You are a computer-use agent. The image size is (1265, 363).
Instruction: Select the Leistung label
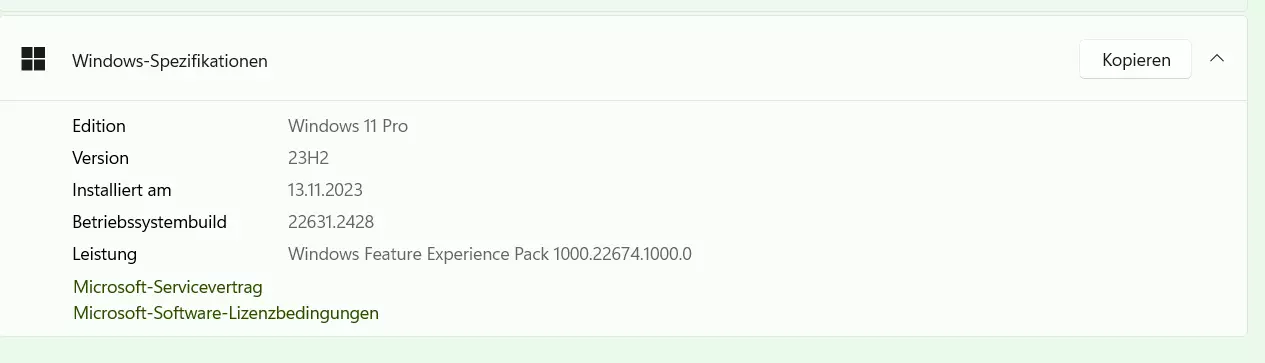click(105, 254)
